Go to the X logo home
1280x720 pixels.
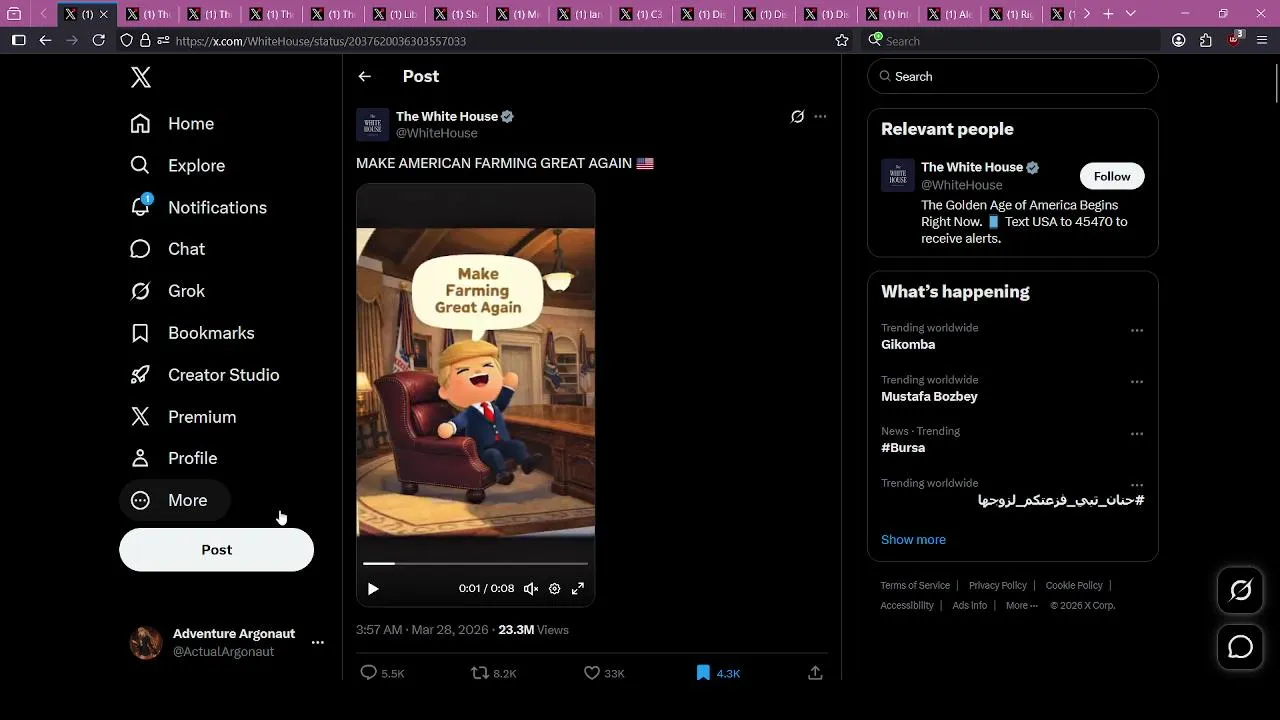click(x=141, y=77)
